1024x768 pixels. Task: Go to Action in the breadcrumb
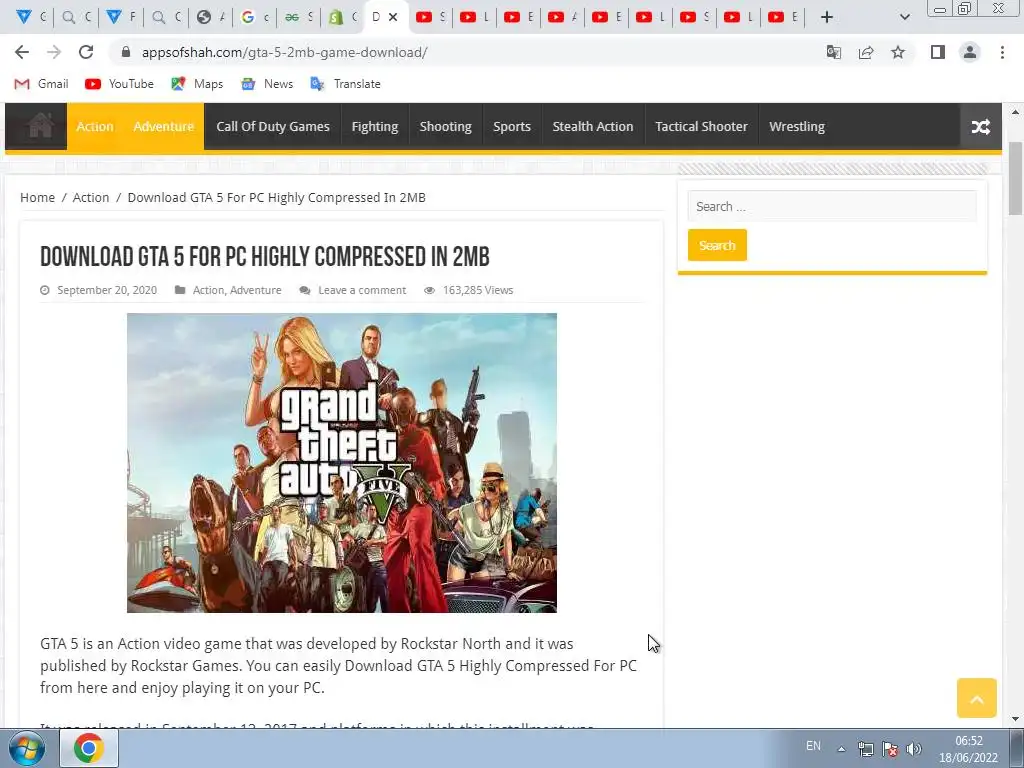(x=91, y=197)
